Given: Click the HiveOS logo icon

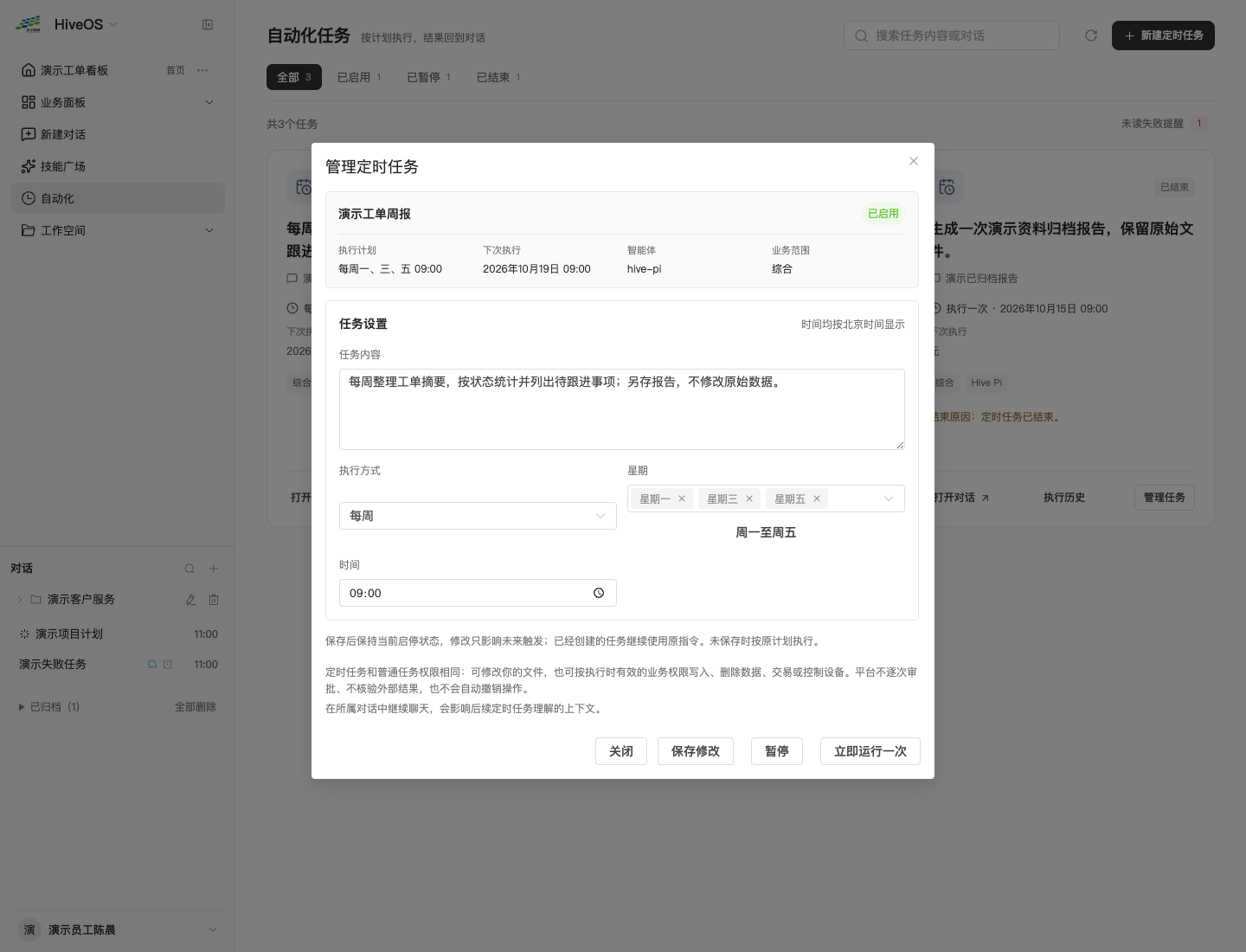Looking at the screenshot, I should coord(29,24).
